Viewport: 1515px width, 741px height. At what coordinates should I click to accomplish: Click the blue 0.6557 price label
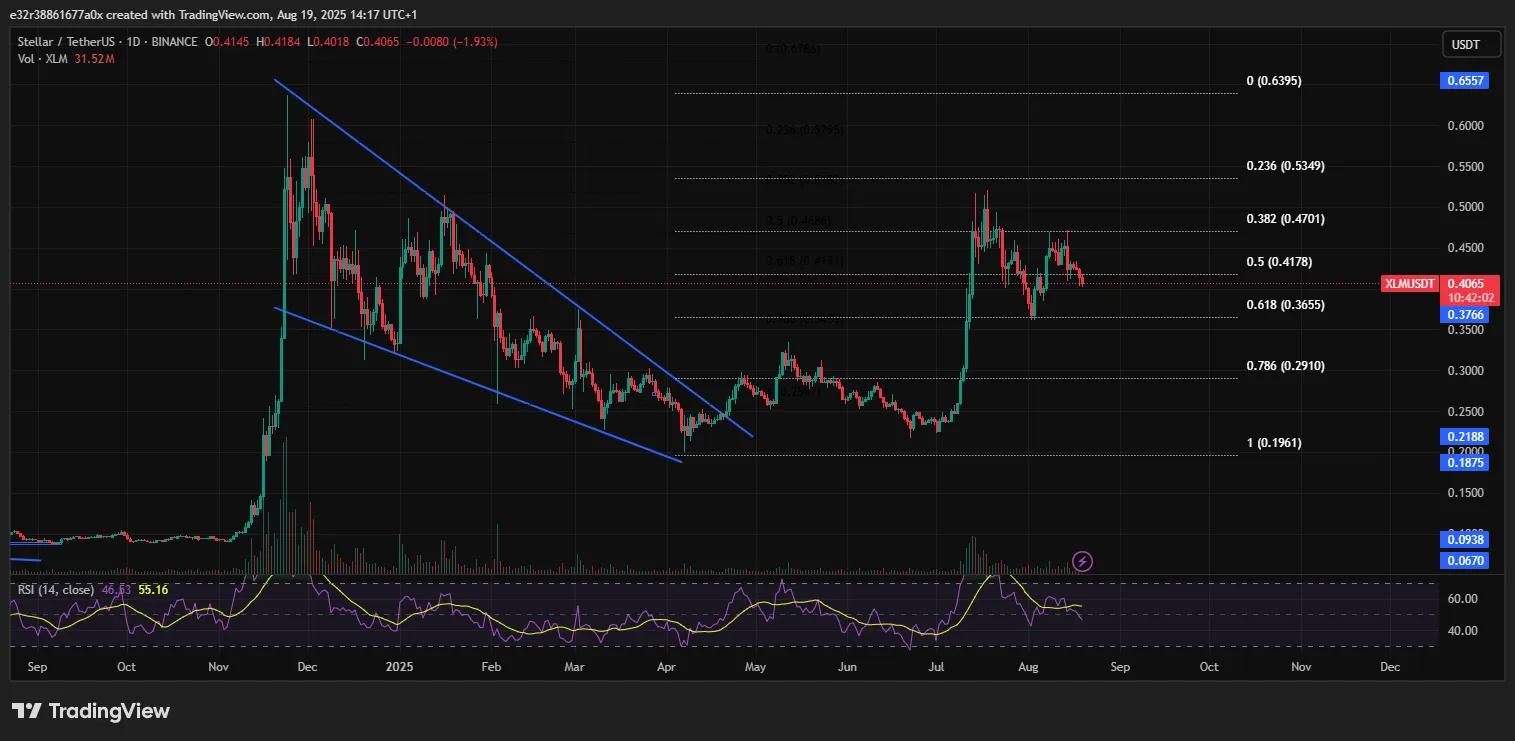pos(1464,81)
